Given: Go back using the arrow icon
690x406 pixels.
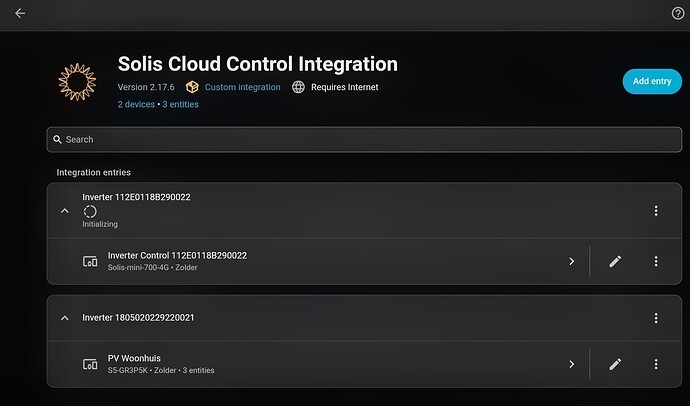Looking at the screenshot, I should 20,14.
